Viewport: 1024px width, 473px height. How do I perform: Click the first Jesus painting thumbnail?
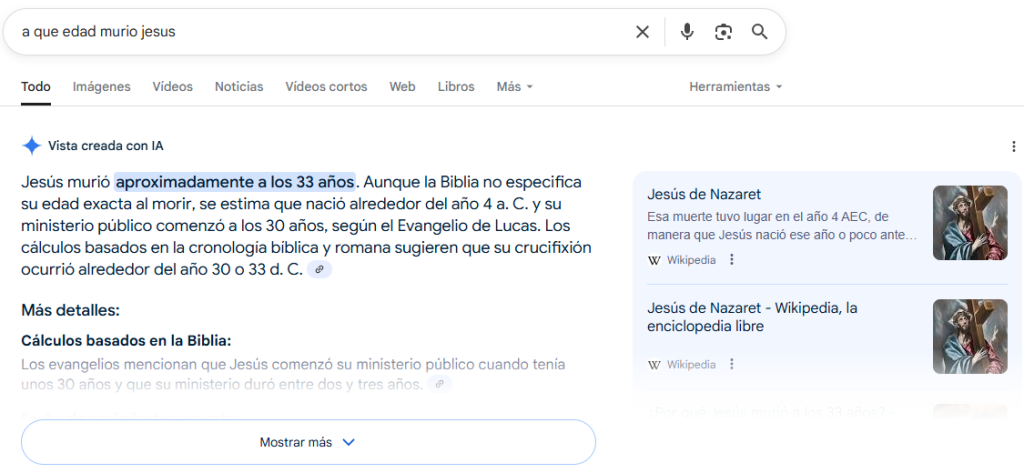tap(969, 223)
